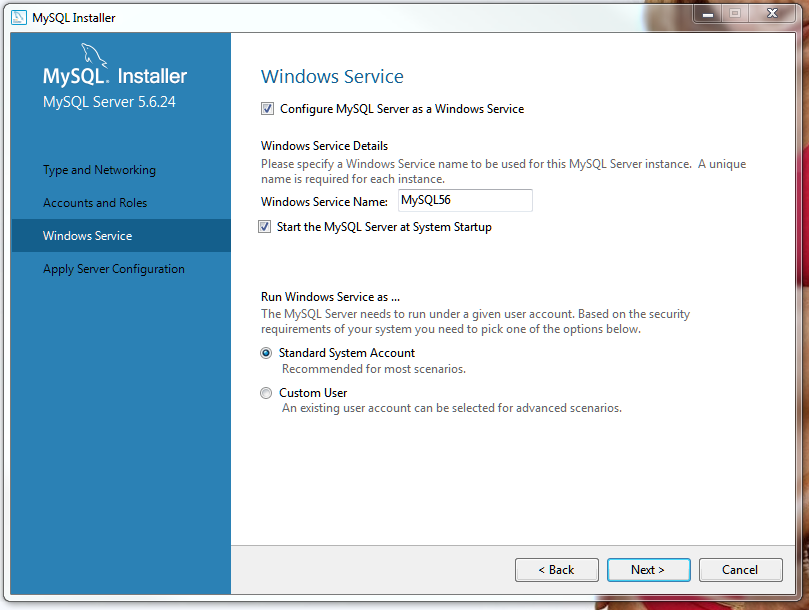
Task: Click the 'Windows Service Name:' label
Action: (x=324, y=202)
